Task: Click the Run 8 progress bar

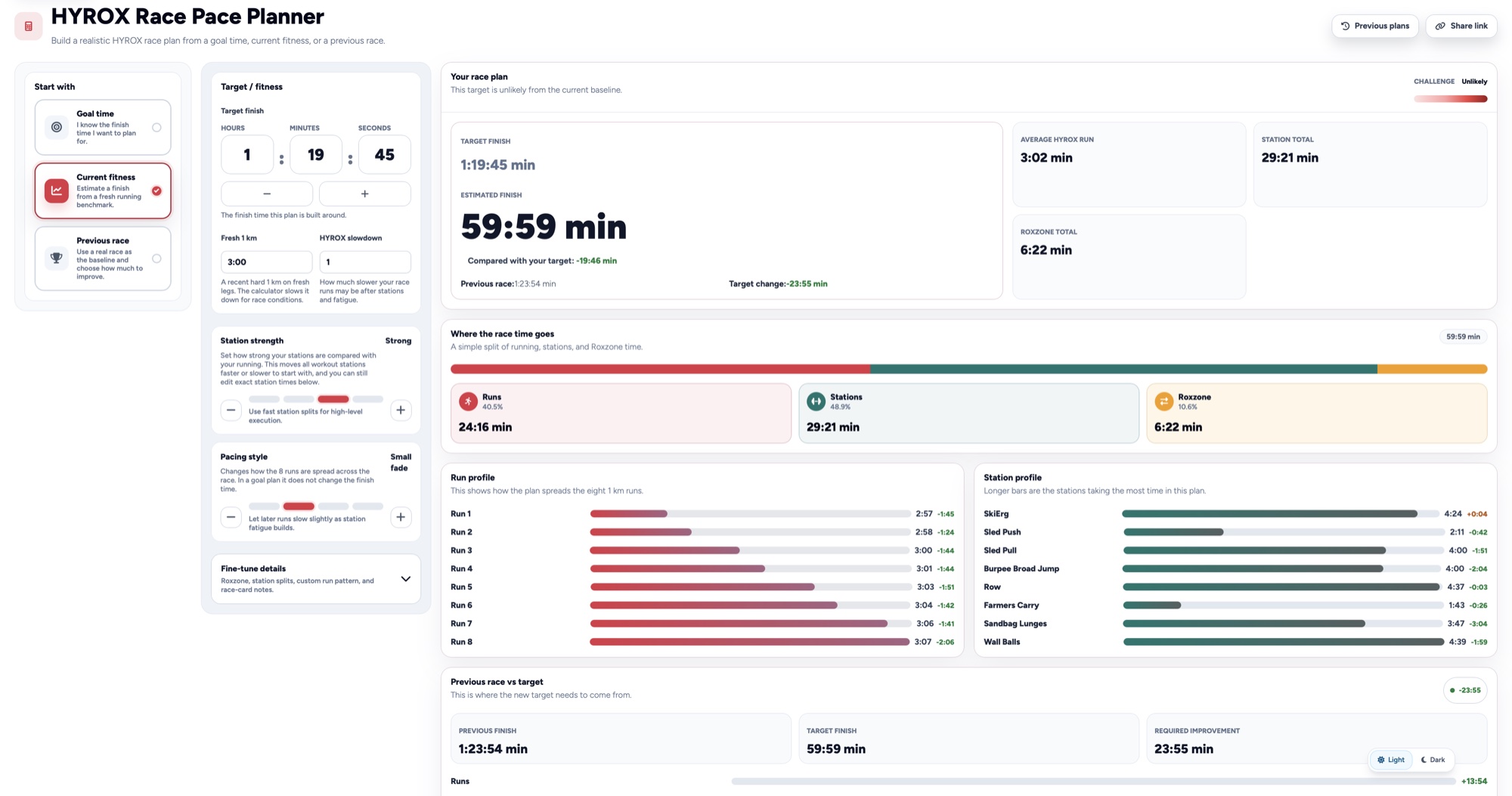Action: 750,642
